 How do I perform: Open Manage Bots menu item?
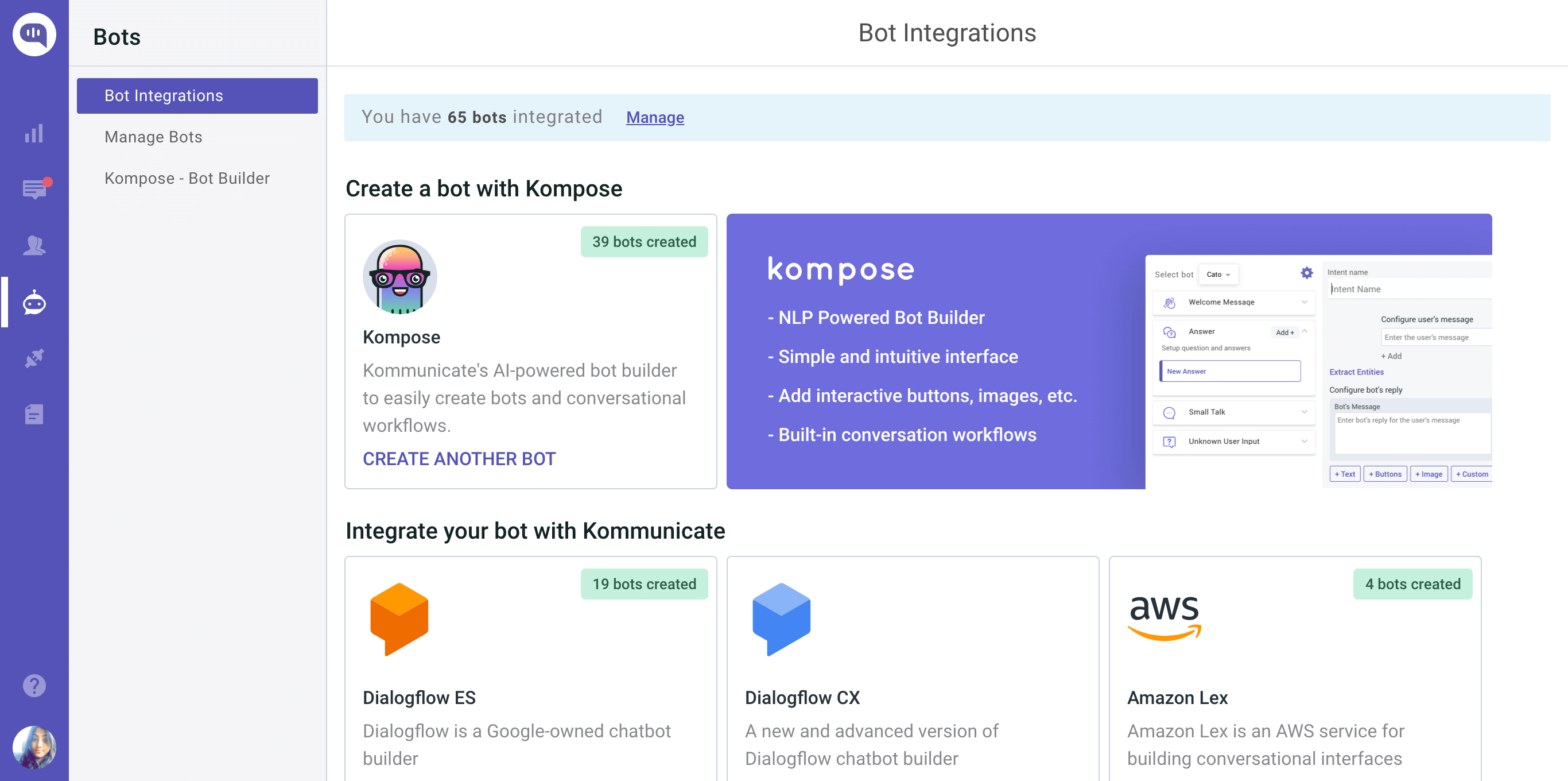pyautogui.click(x=153, y=137)
